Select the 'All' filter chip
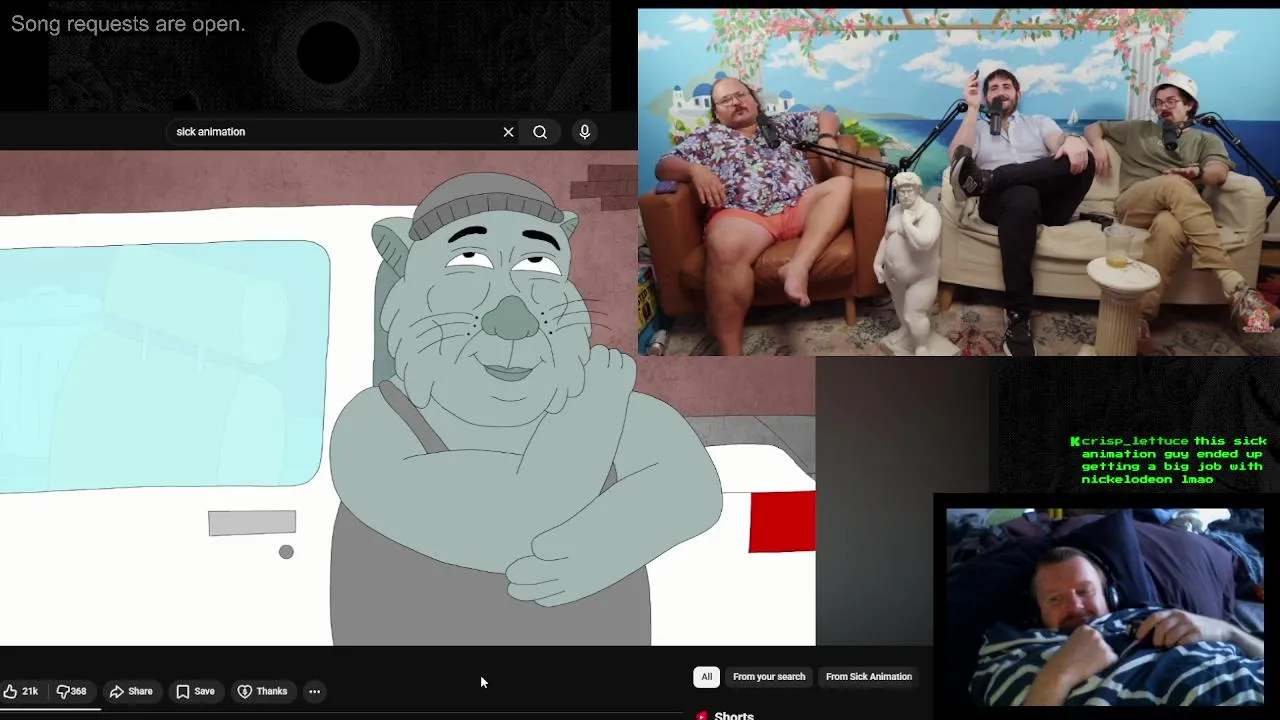 706,677
